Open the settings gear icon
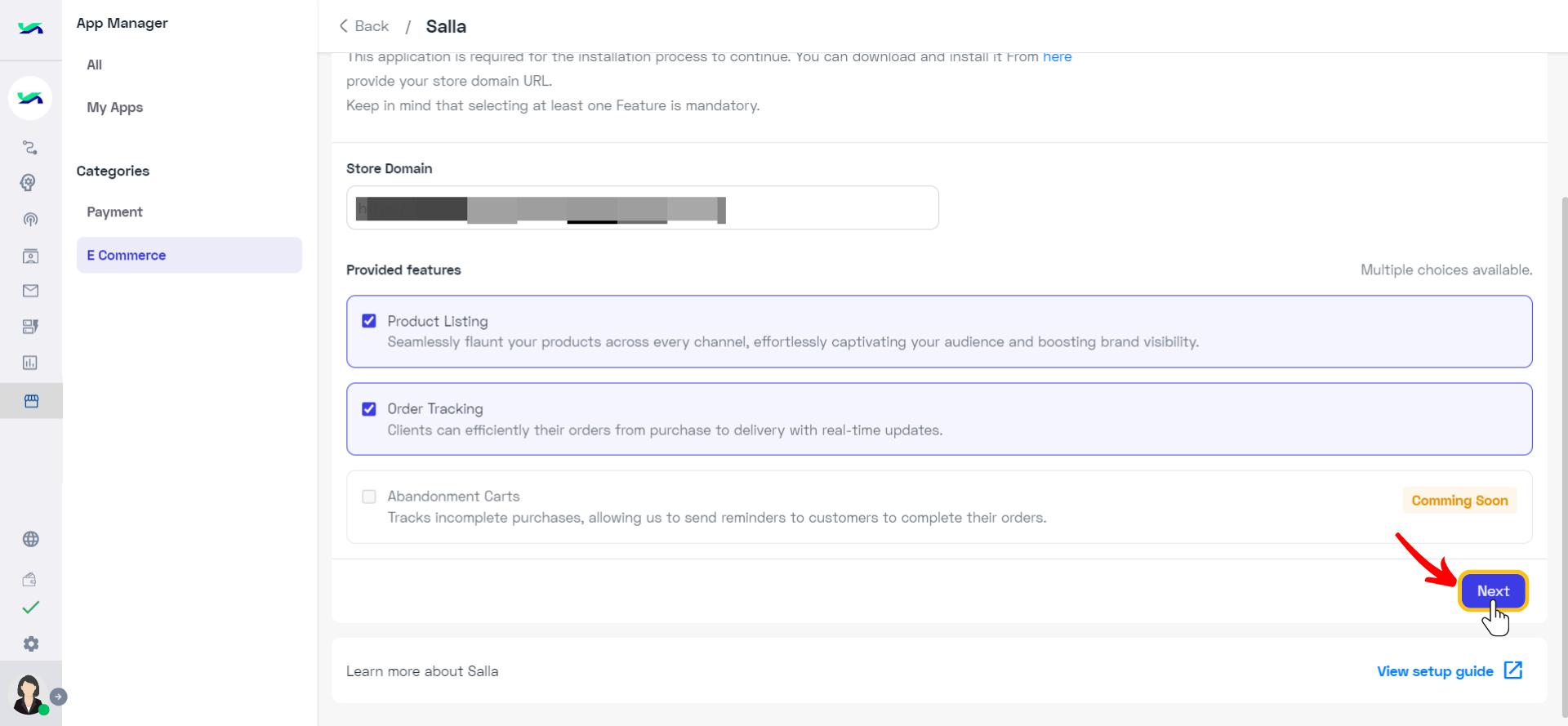 31,644
